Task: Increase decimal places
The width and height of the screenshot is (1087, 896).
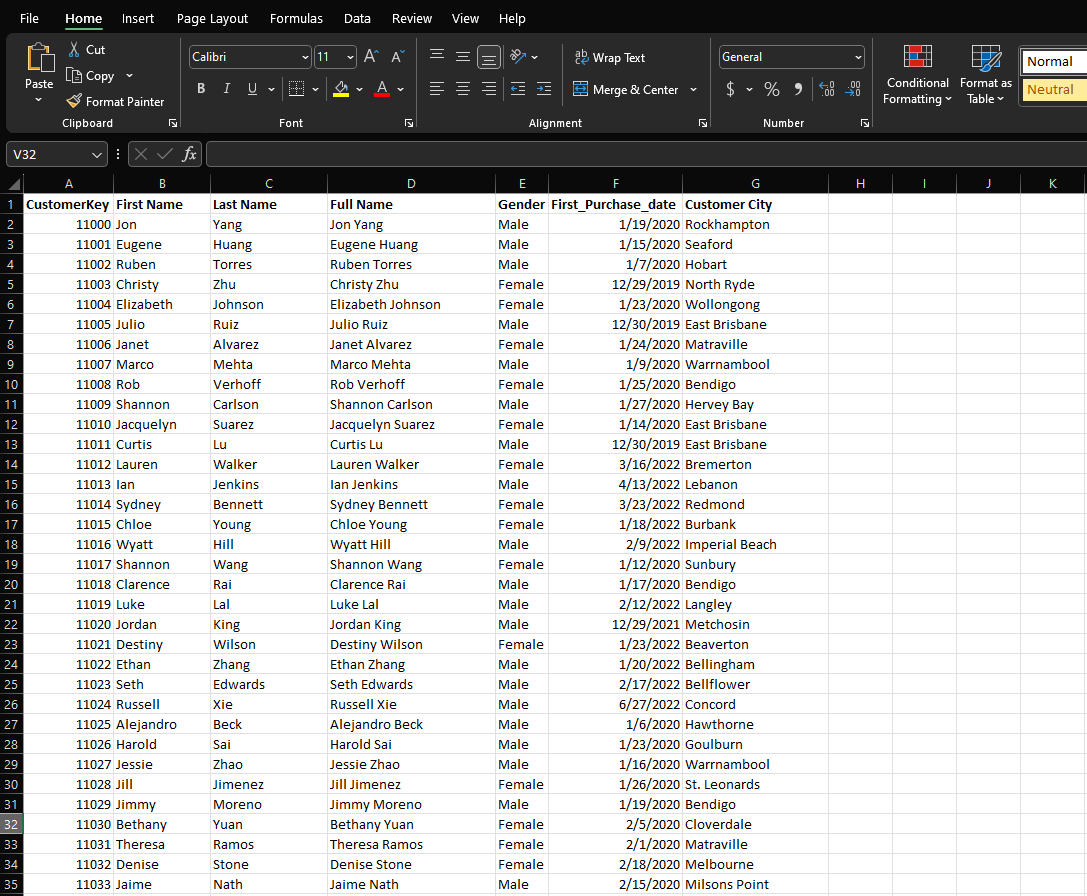Action: click(827, 89)
